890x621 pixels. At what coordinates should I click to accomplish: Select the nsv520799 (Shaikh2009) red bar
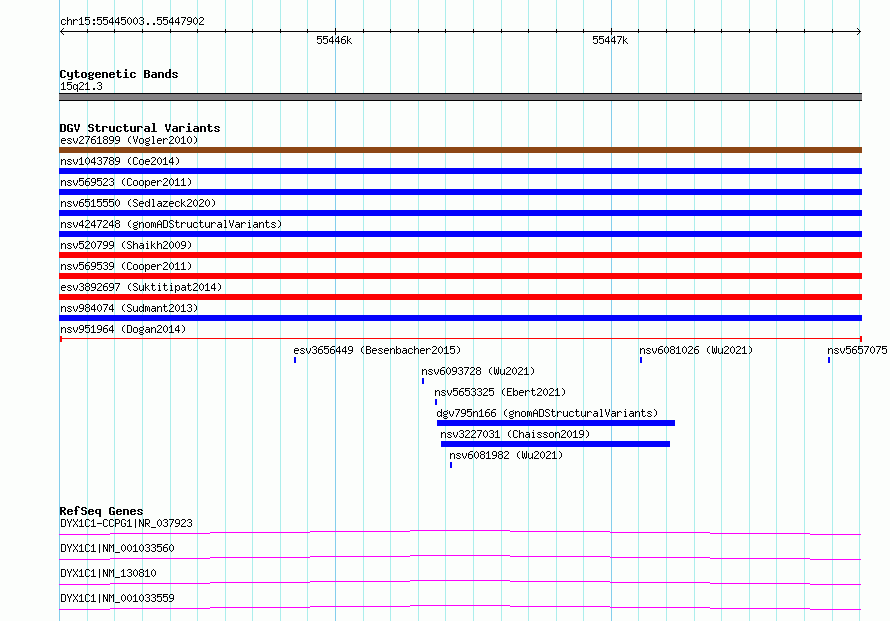pos(460,255)
